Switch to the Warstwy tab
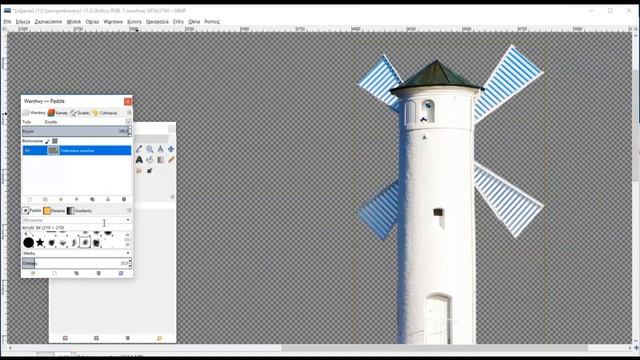640x360 pixels. (x=34, y=113)
